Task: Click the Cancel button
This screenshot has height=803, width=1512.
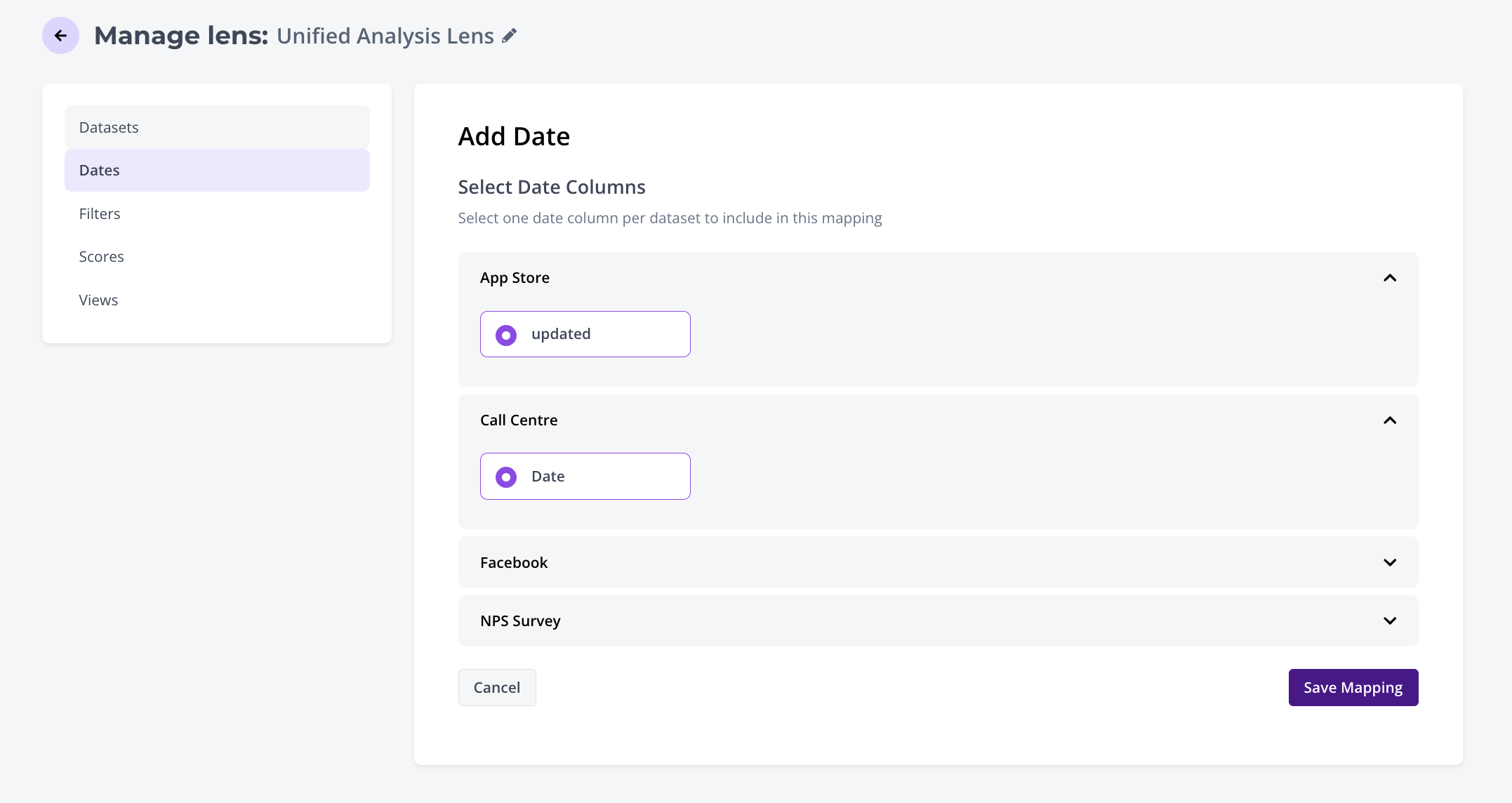Action: point(497,688)
